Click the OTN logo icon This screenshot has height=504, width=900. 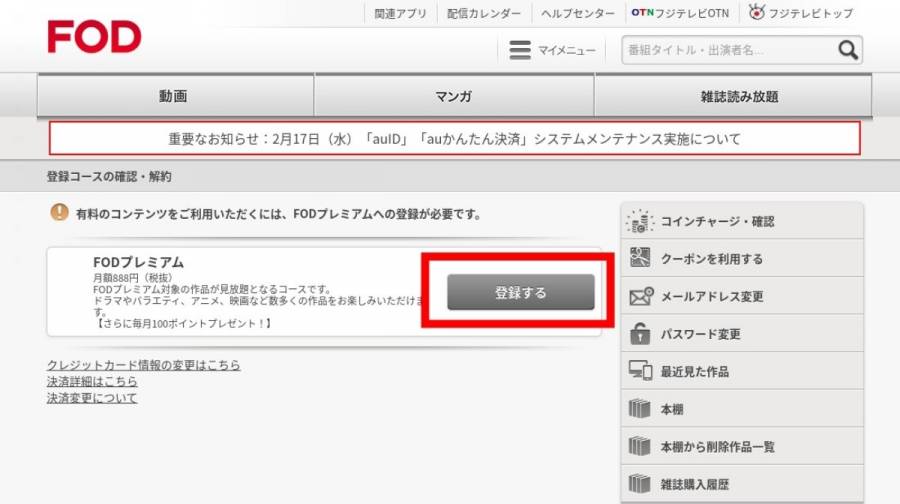(642, 12)
